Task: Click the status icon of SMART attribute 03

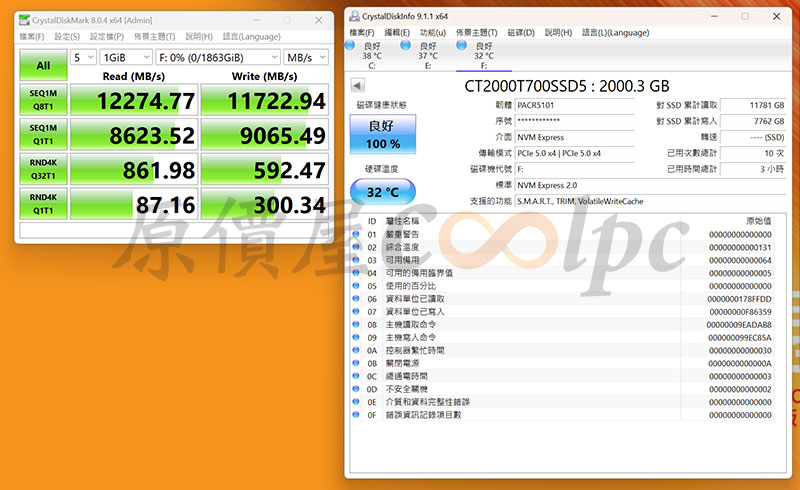Action: click(356, 260)
